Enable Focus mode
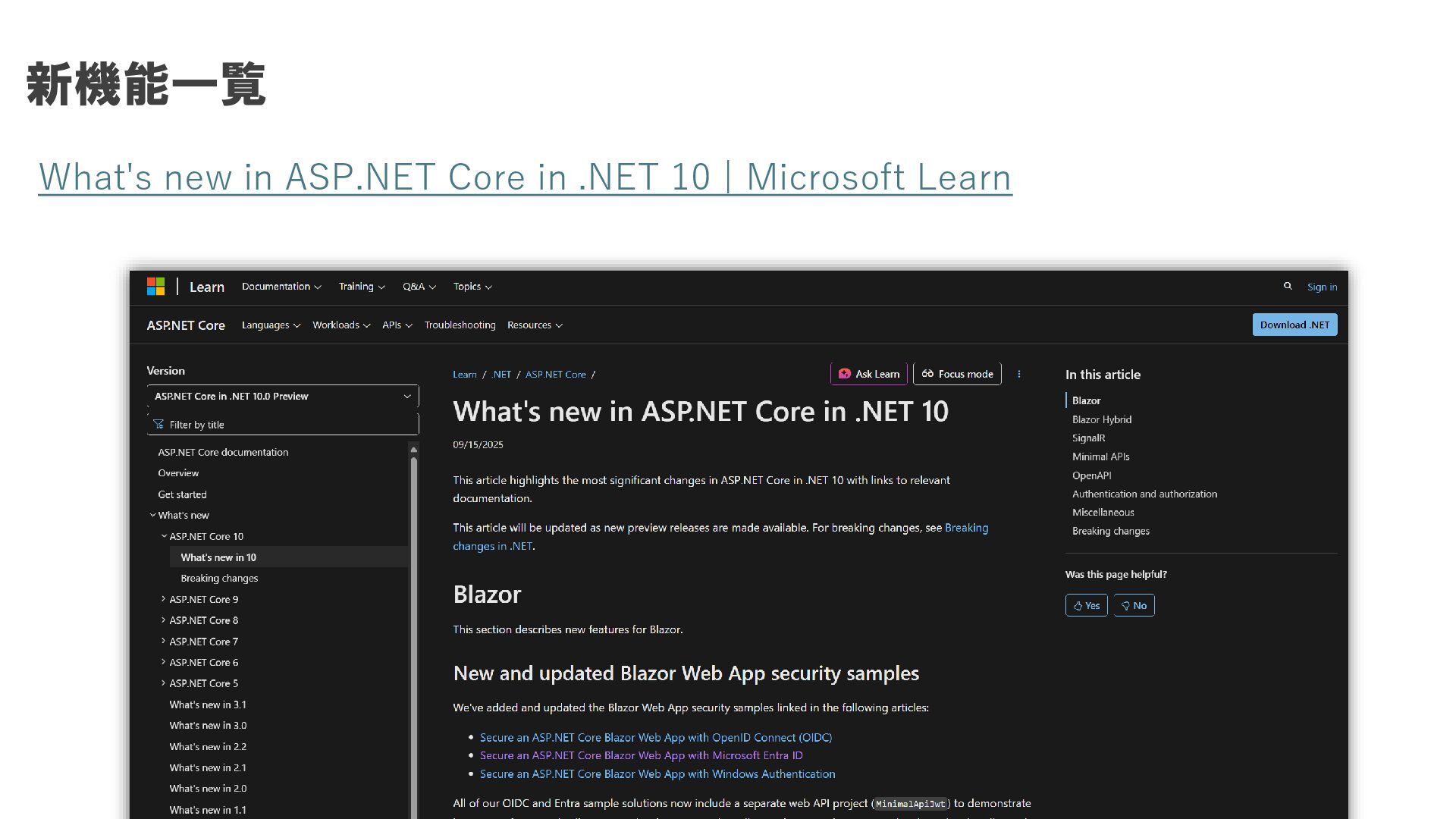The height and width of the screenshot is (819, 1456). point(957,374)
